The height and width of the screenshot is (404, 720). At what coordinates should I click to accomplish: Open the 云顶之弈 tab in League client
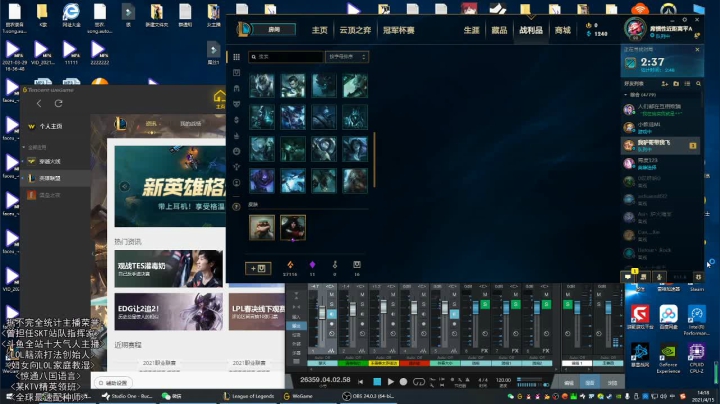click(355, 30)
